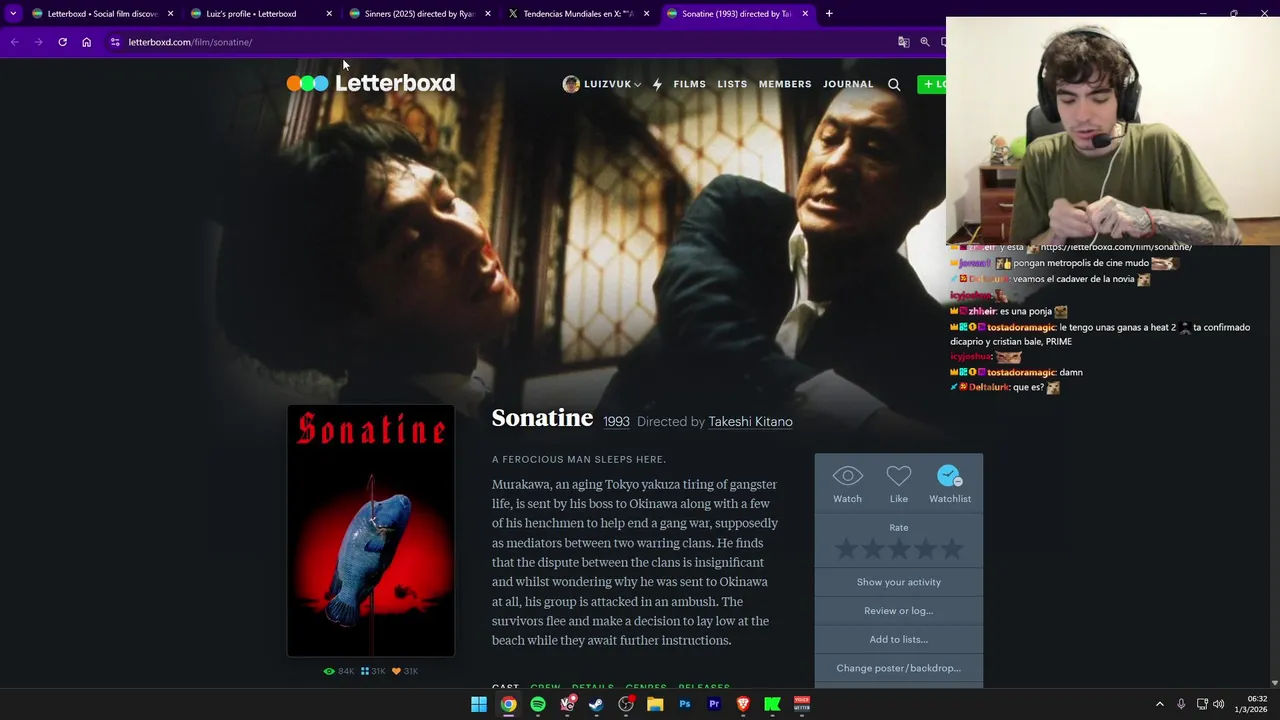Click the microphone tray icon
Screen dimensions: 1280x720
pos(1181,704)
